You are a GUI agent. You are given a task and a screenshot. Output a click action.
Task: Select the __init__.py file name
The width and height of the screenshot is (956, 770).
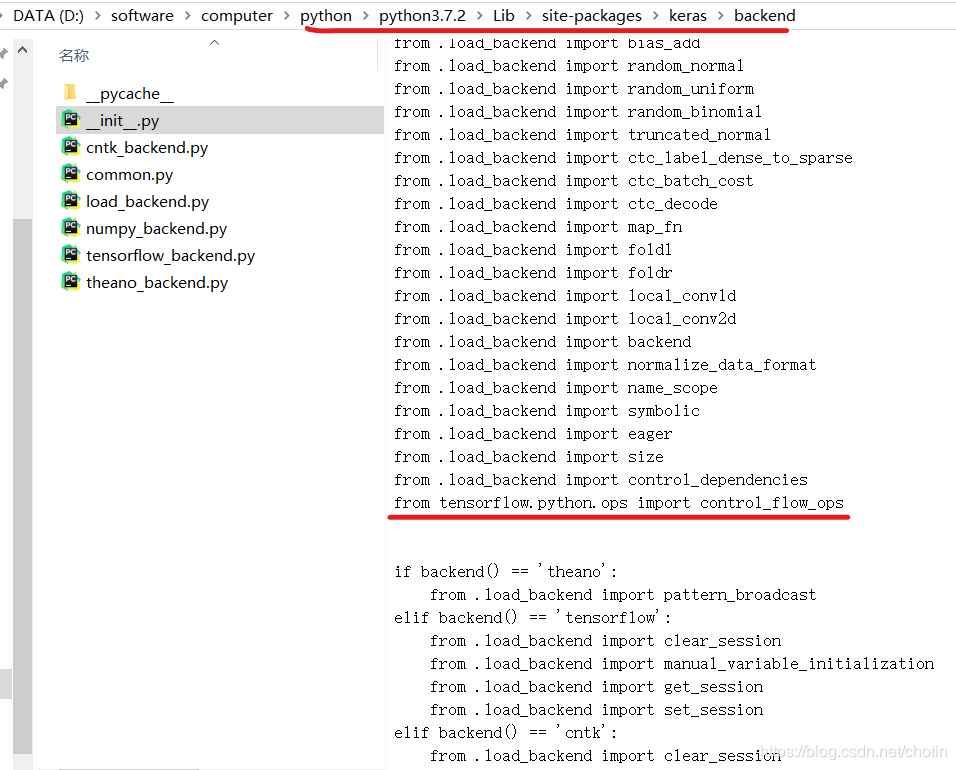tap(123, 121)
